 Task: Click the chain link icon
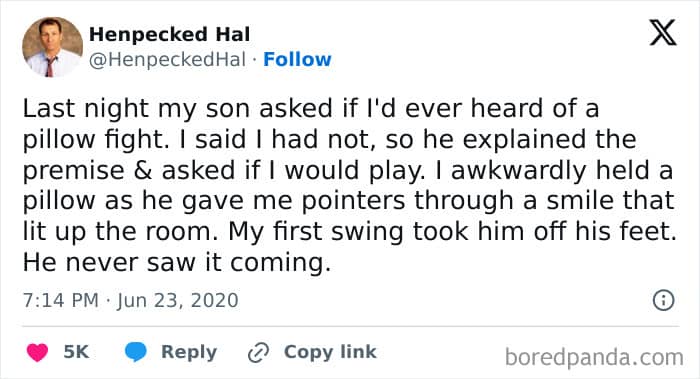258,352
